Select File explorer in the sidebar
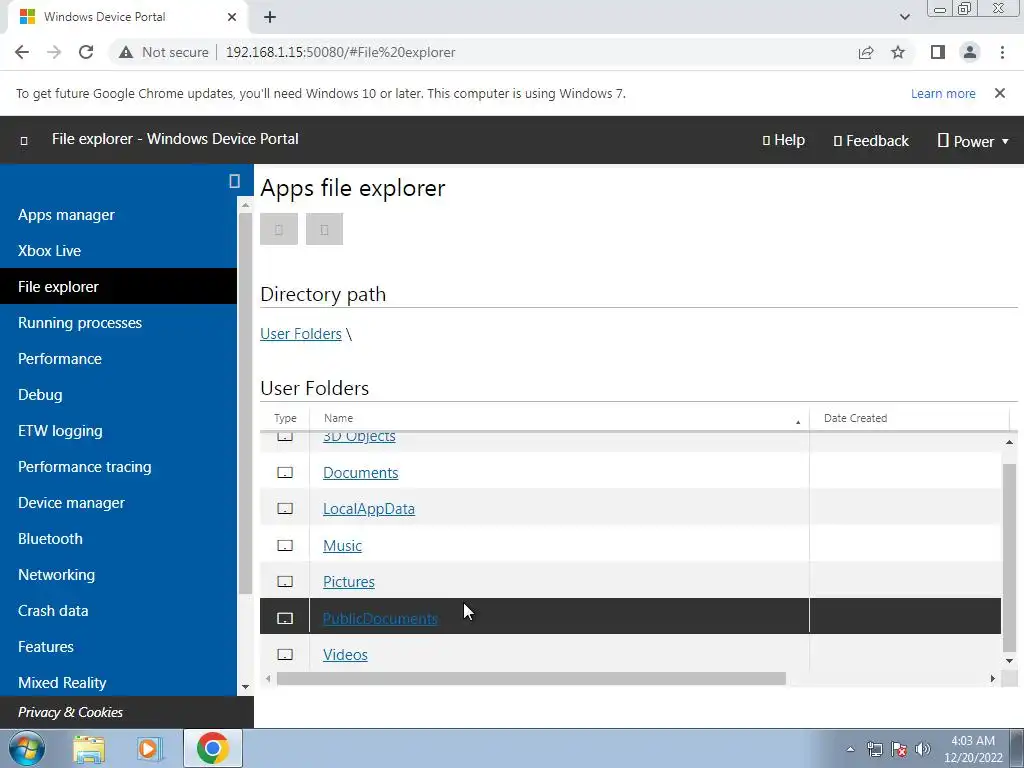This screenshot has height=768, width=1024. pos(118,287)
